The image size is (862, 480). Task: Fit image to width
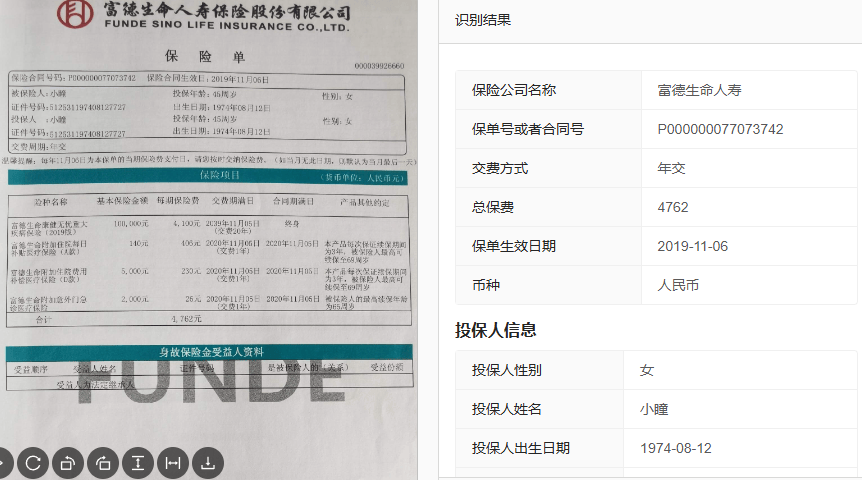click(x=173, y=464)
